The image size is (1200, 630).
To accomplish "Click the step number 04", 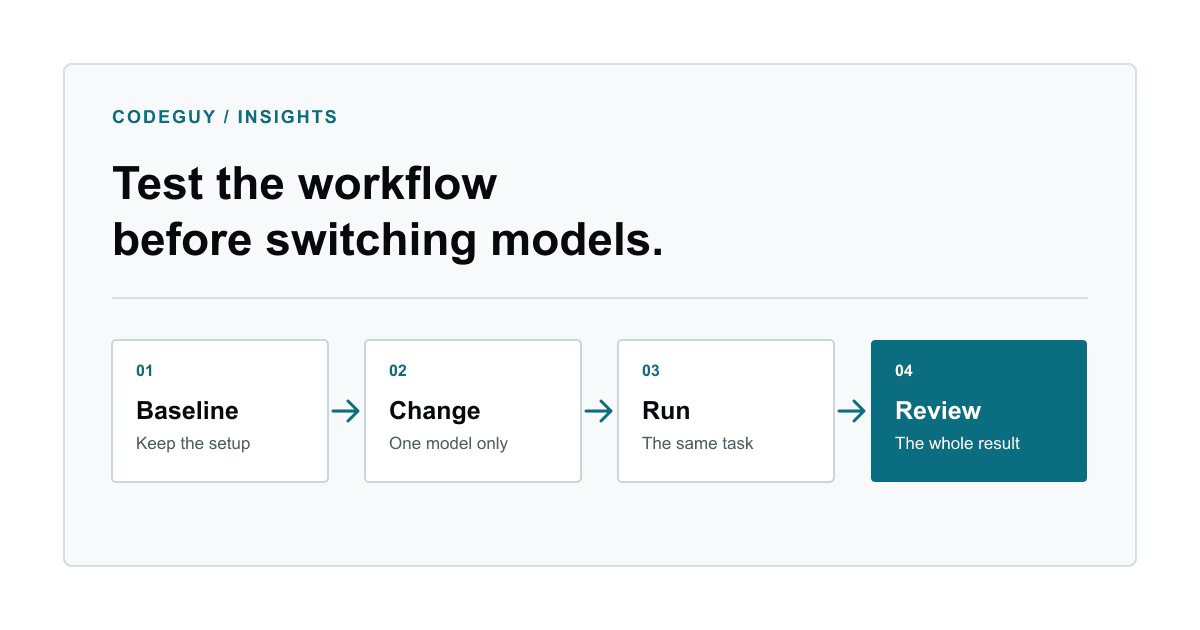I will (x=904, y=371).
